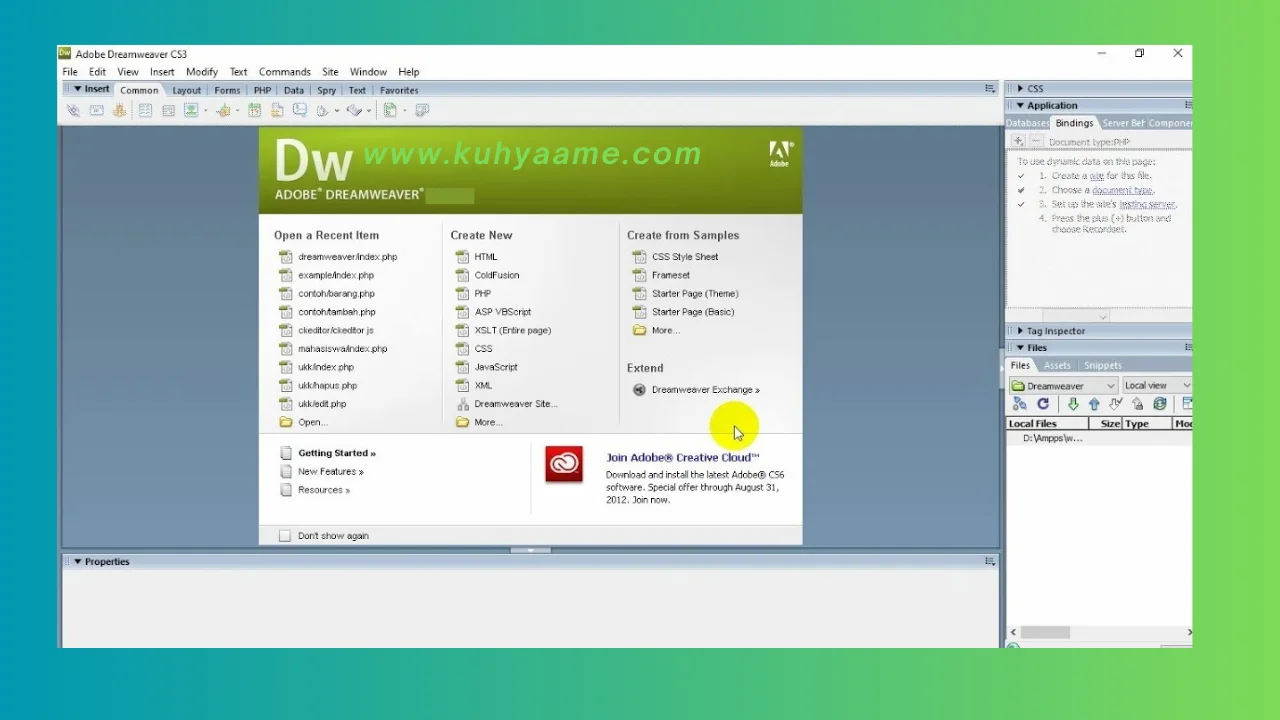Click the Head tags icon

click(x=323, y=111)
